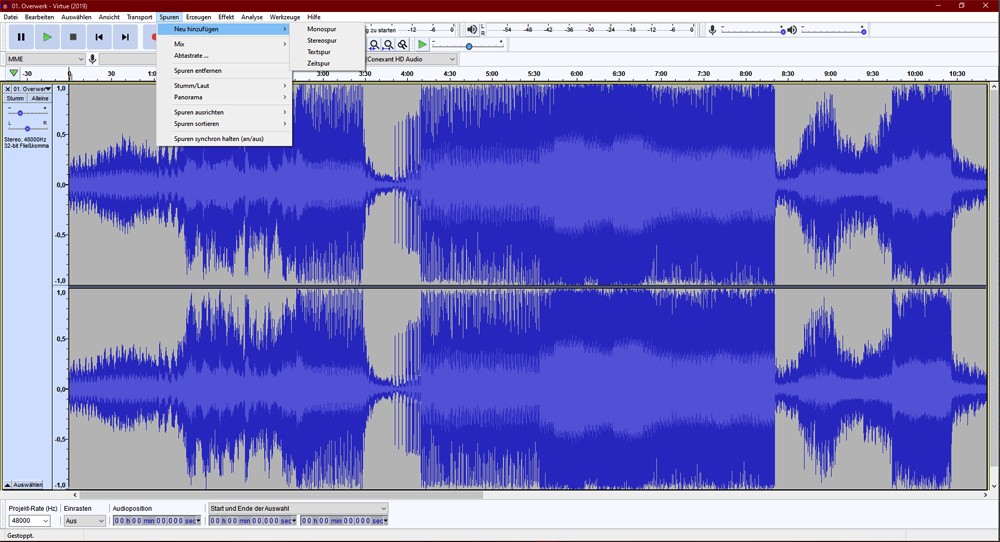Click the play-at-speed green arrow icon
The image size is (1000, 542).
point(422,45)
